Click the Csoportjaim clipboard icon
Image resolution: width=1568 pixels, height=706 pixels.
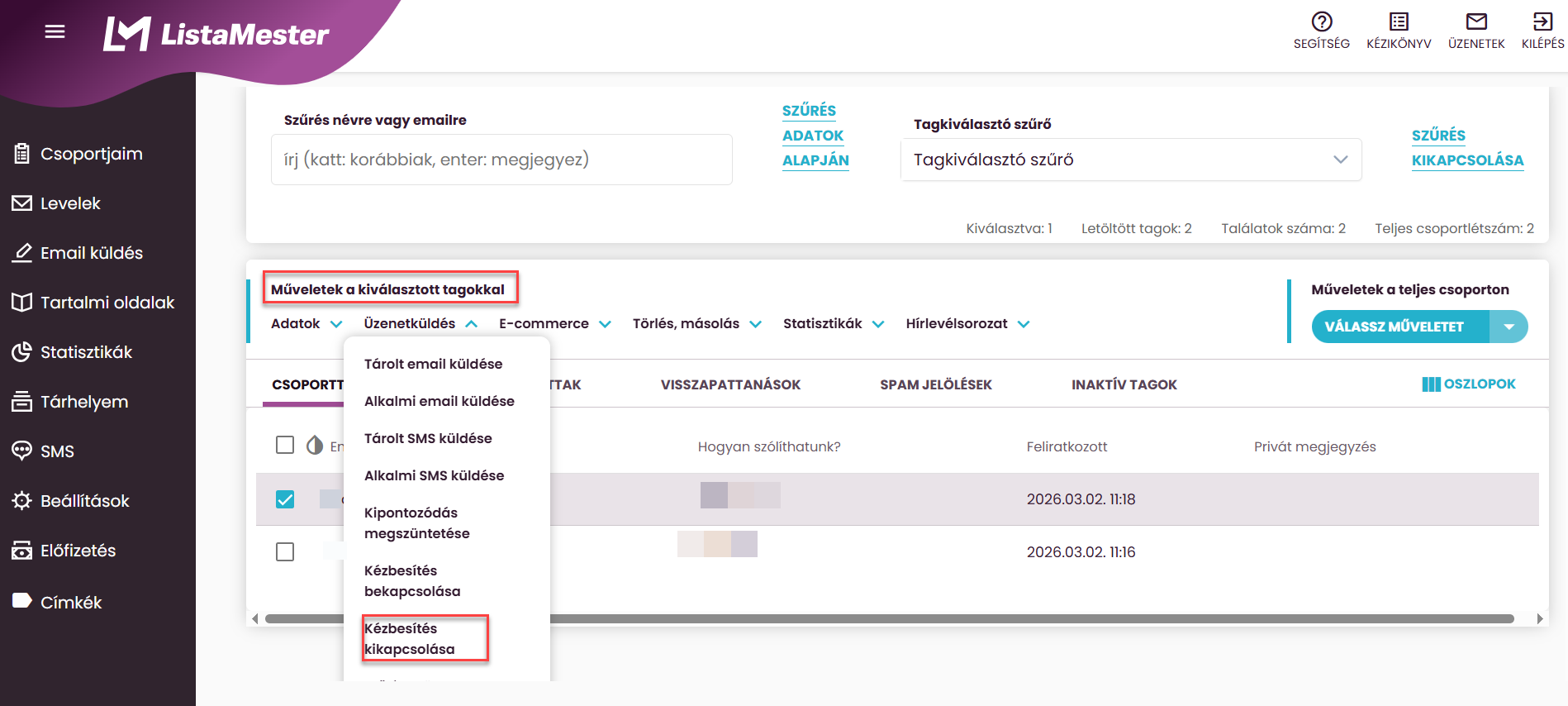coord(21,154)
